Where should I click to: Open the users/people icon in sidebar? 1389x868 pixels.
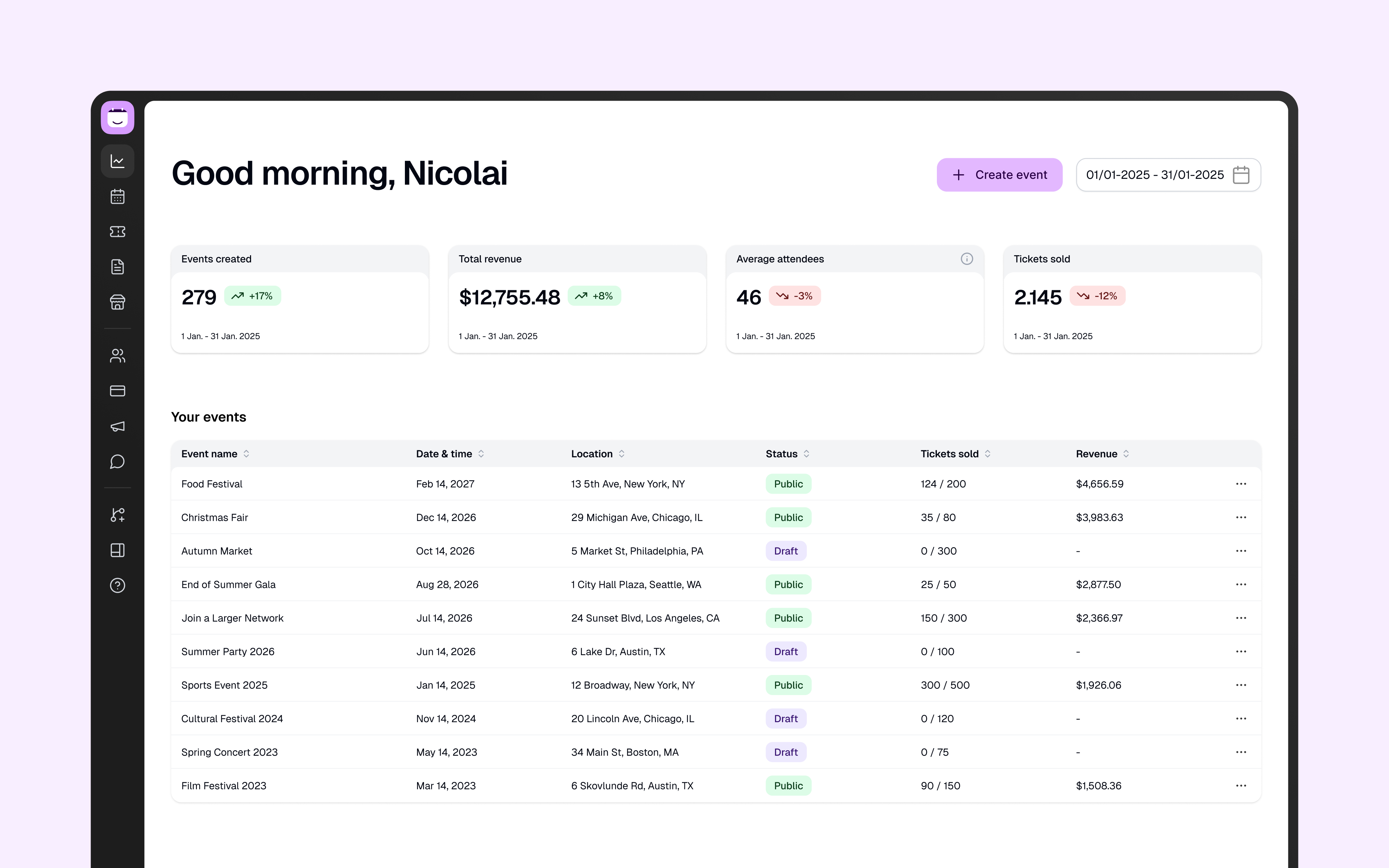pos(118,356)
